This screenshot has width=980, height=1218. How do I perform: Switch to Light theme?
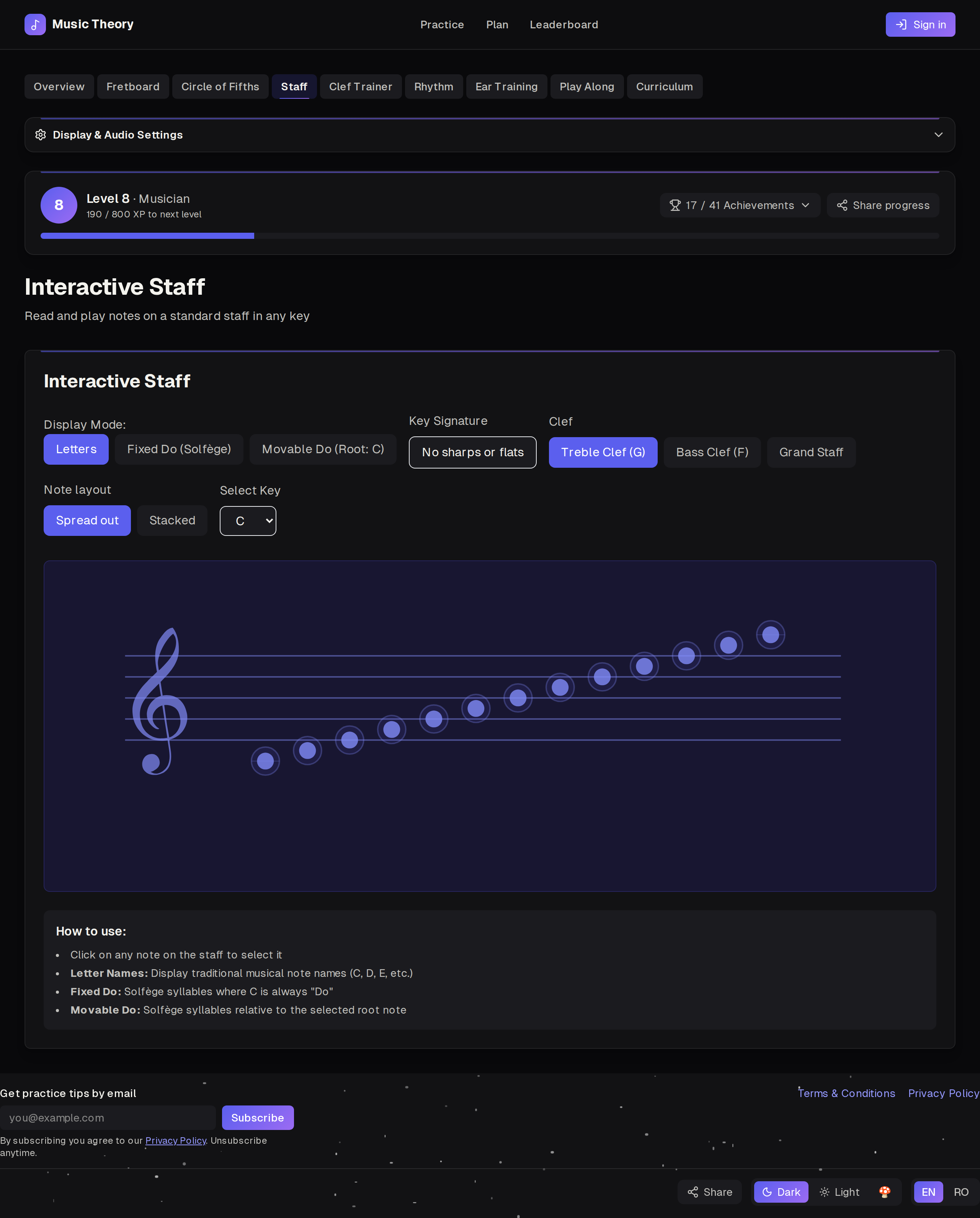pos(840,1192)
